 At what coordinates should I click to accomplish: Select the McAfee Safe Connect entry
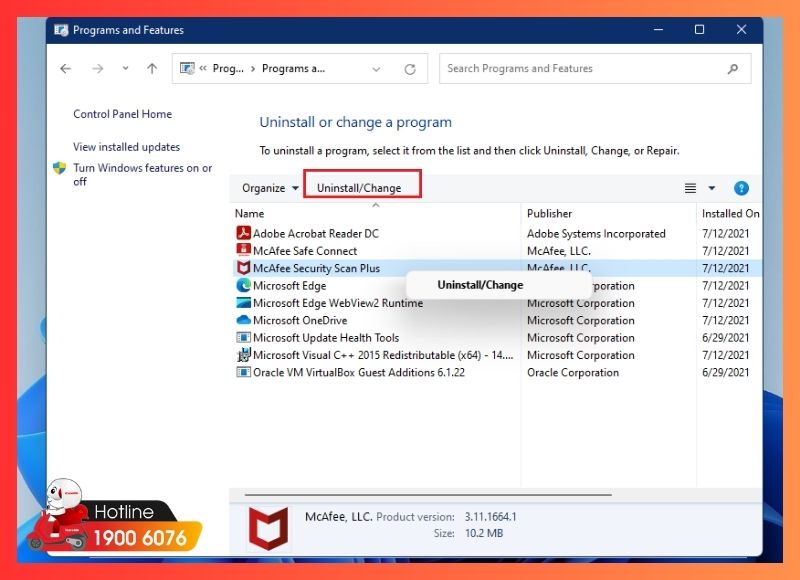(305, 251)
